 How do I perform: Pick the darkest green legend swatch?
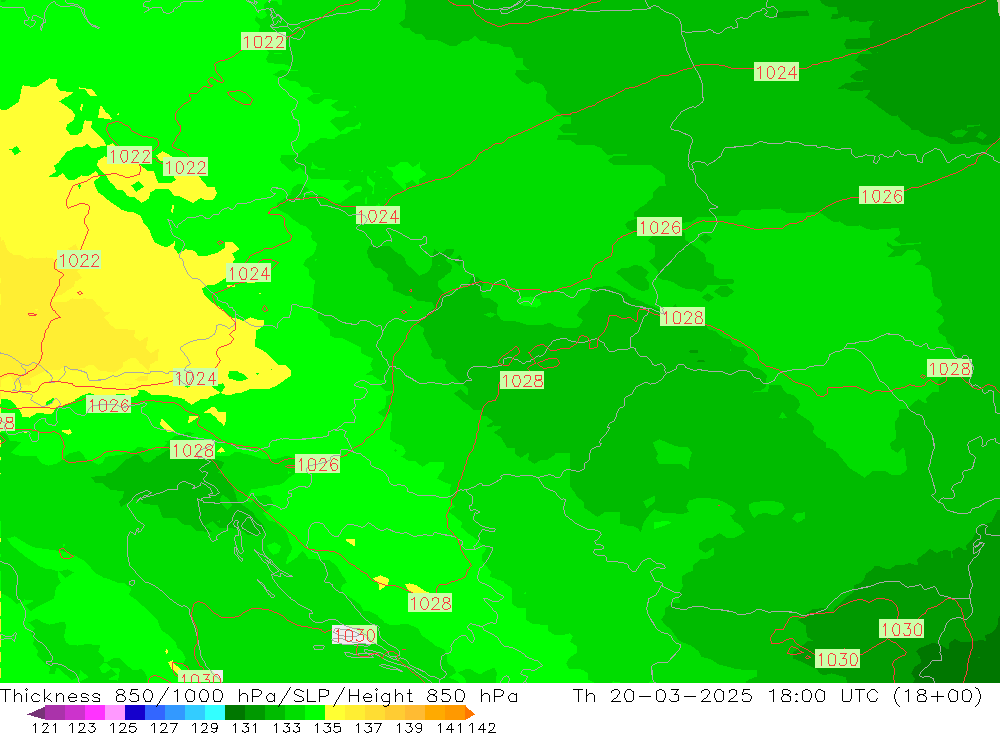[x=235, y=712]
